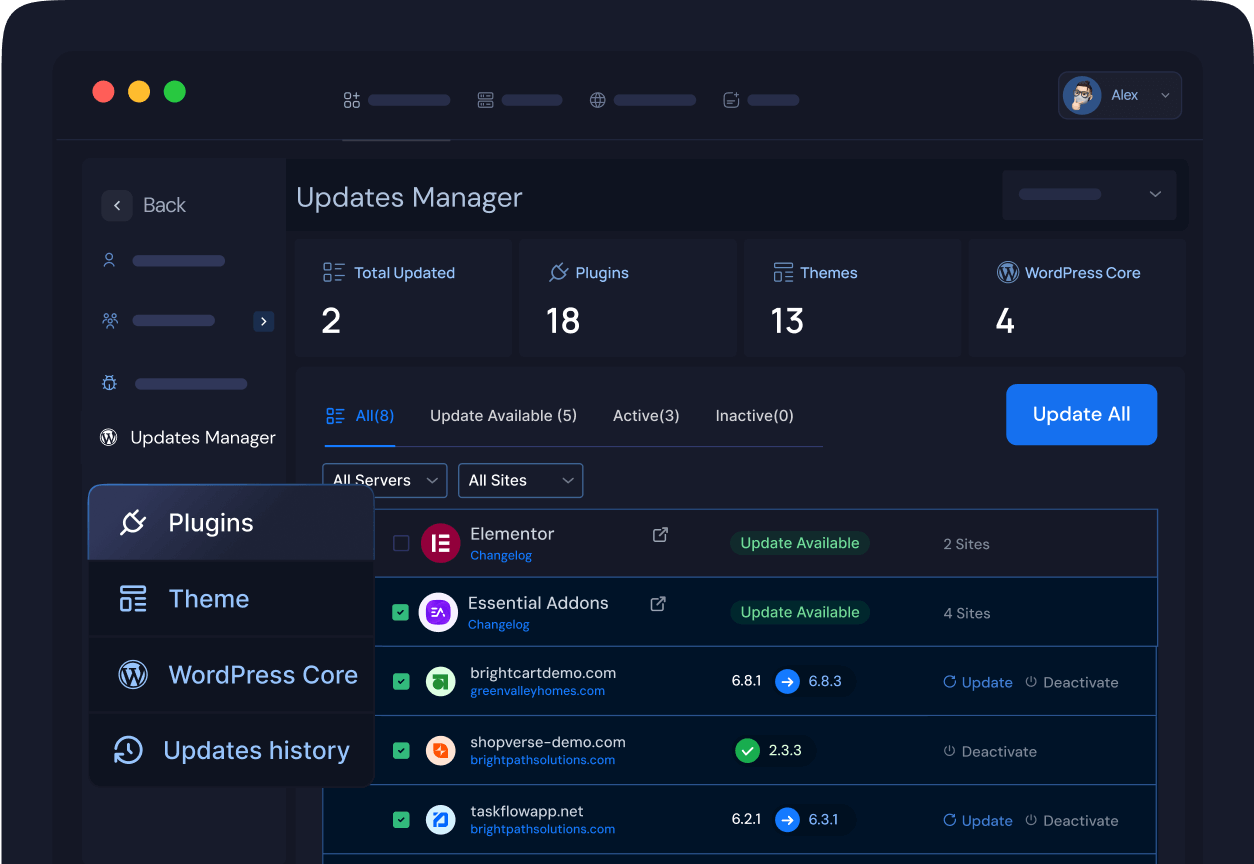1254x864 pixels.
Task: Expand the Alex user menu dropdown
Action: coord(1165,96)
